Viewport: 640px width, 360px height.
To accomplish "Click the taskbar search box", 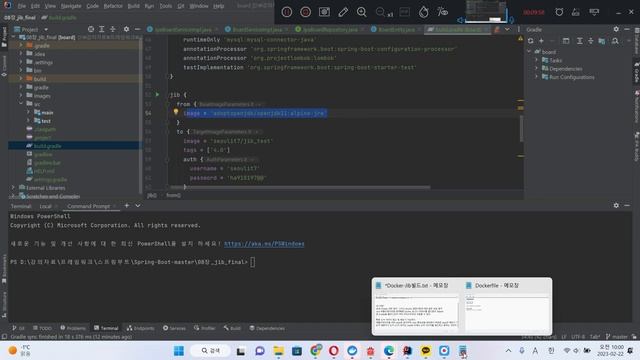I will click(211, 351).
